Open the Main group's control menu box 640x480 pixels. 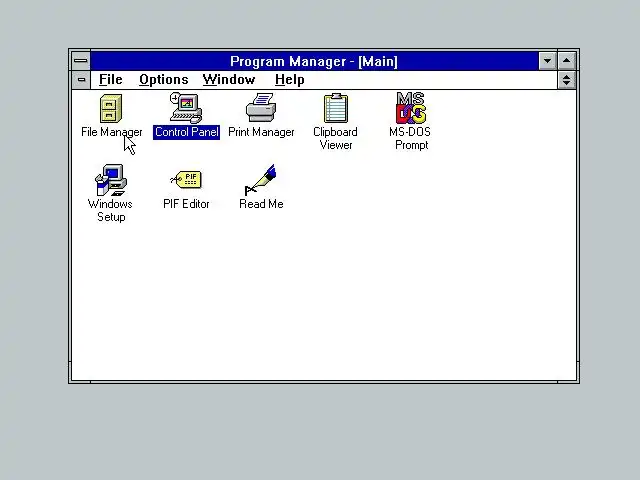point(81,80)
